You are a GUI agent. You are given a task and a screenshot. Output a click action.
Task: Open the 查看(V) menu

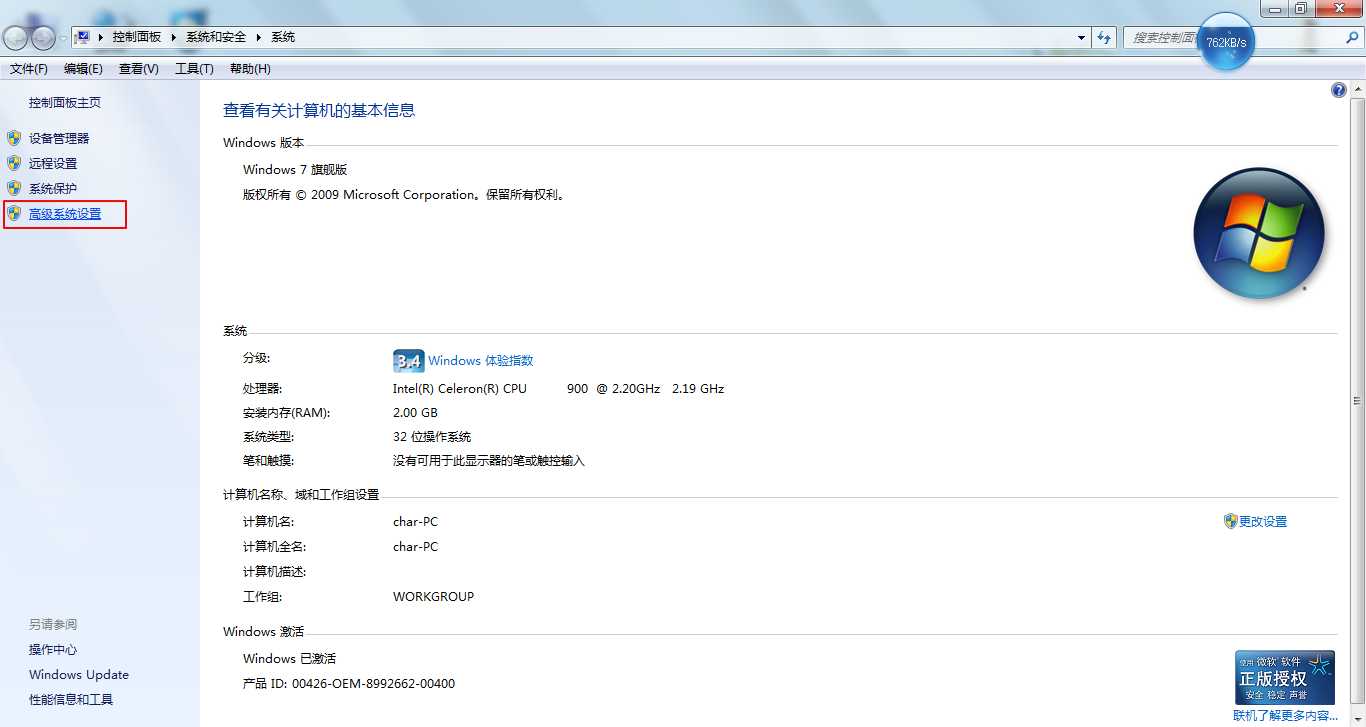[x=139, y=69]
